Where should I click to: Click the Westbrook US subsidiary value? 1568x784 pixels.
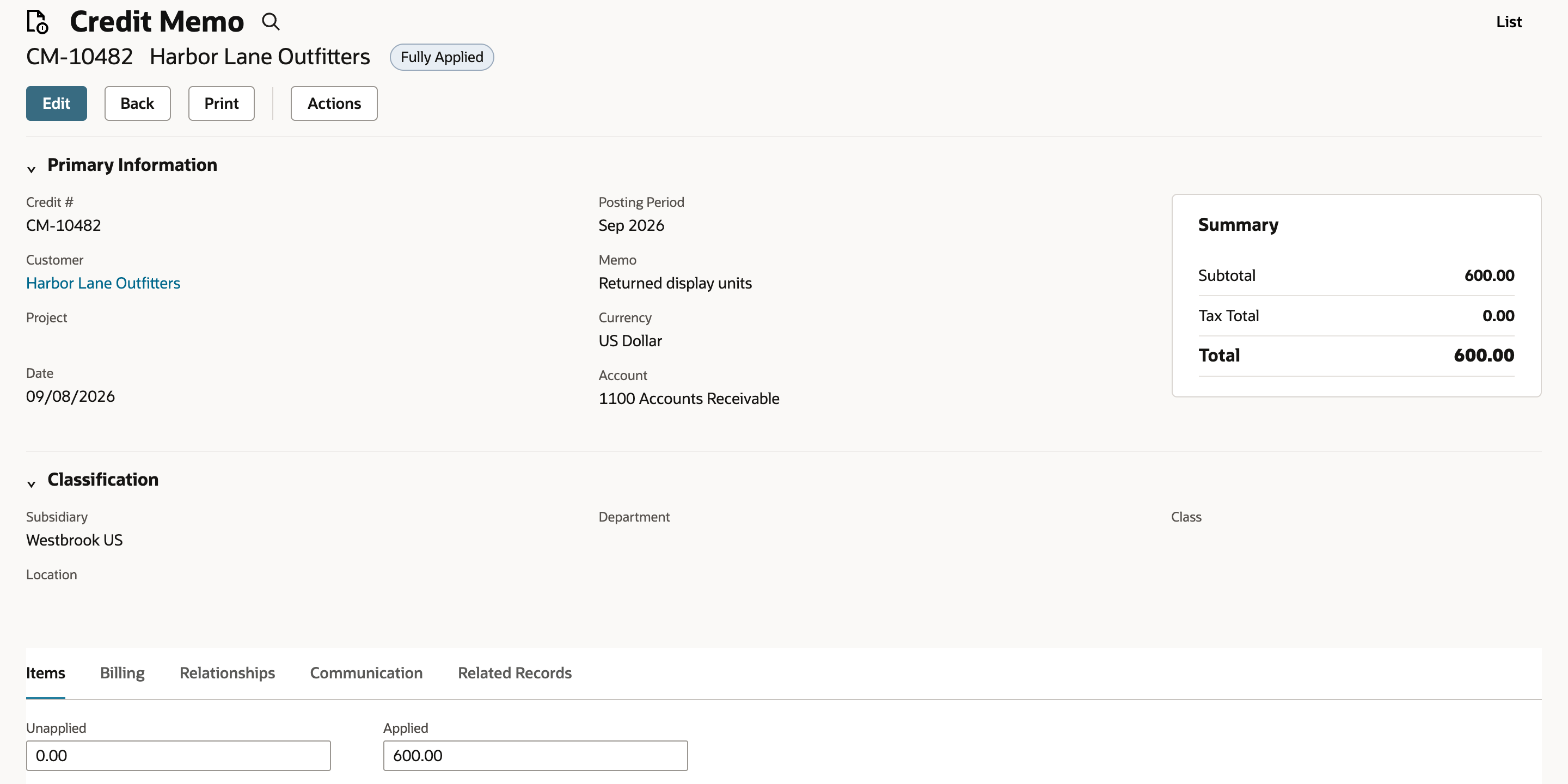tap(74, 540)
